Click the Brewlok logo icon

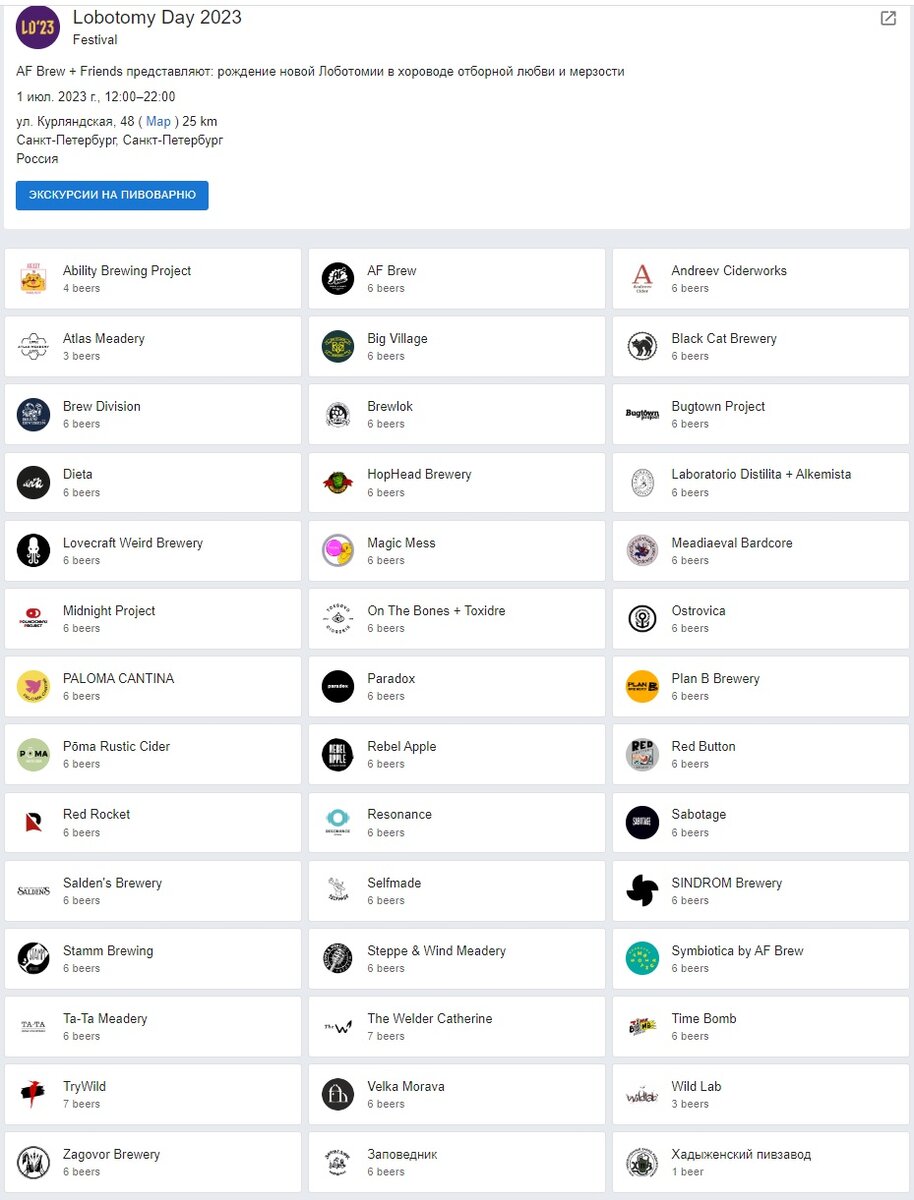click(x=338, y=415)
